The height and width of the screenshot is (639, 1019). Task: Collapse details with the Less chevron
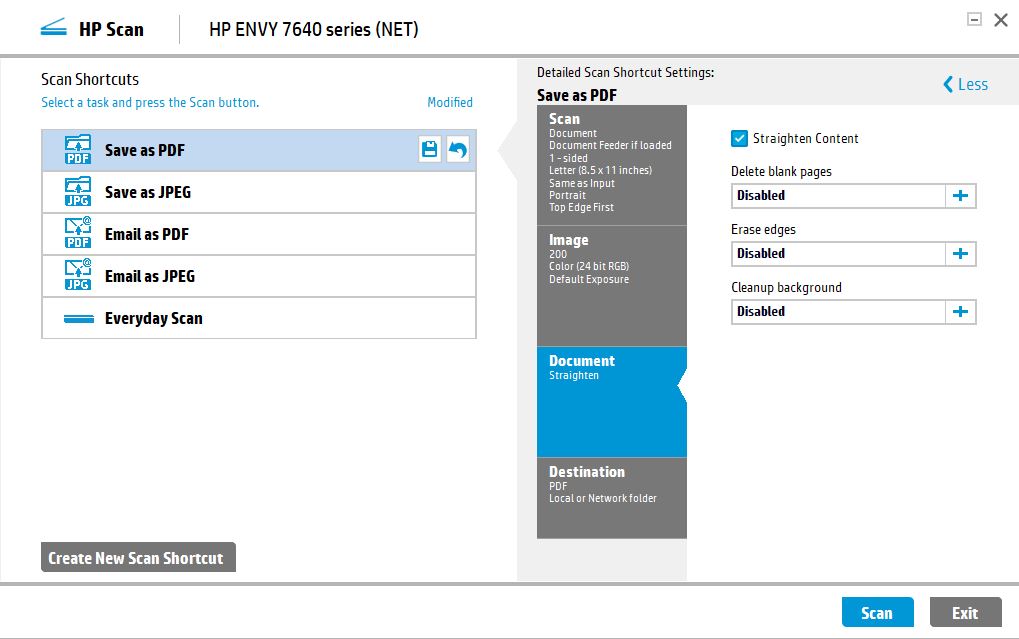click(x=948, y=85)
